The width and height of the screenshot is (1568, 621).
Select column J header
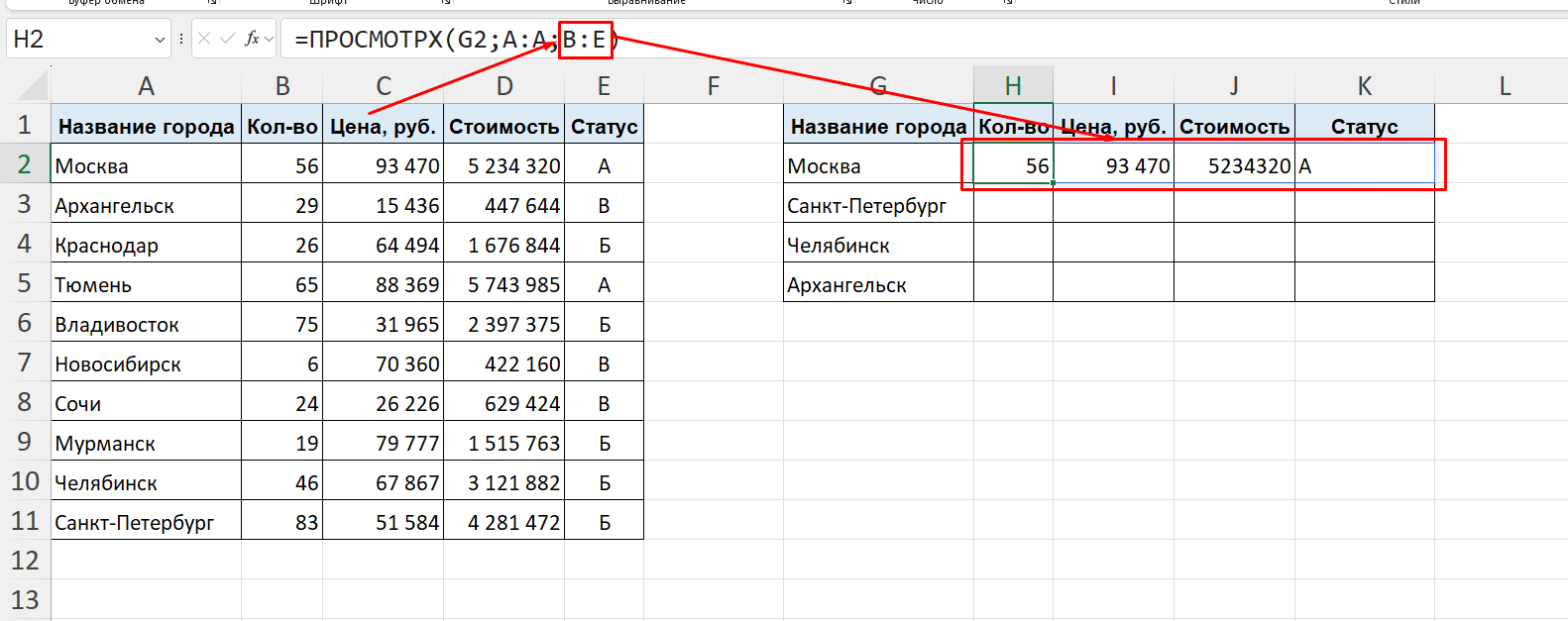tap(1234, 86)
